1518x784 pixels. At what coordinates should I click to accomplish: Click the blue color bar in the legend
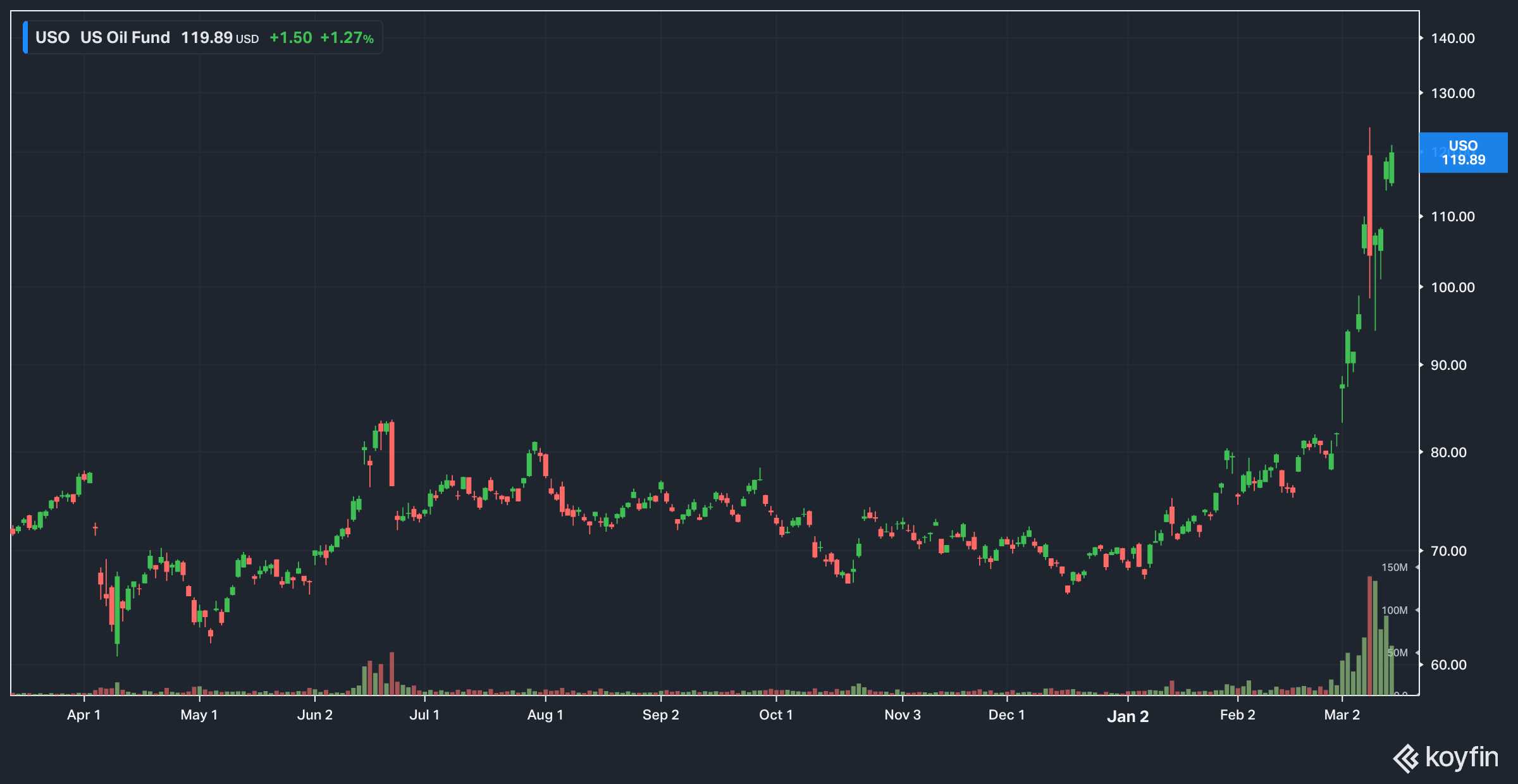pyautogui.click(x=25, y=37)
